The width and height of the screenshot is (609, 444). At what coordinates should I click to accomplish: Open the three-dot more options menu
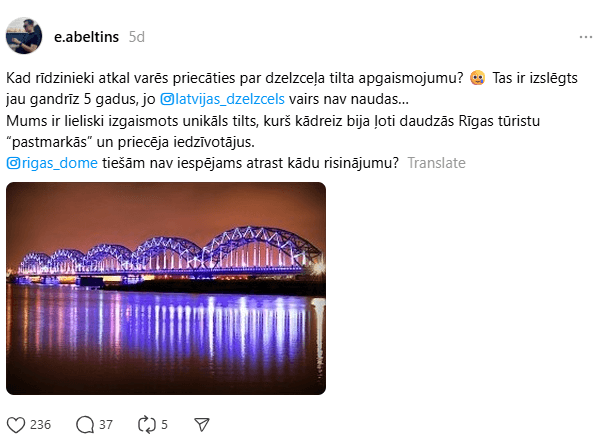click(x=585, y=37)
